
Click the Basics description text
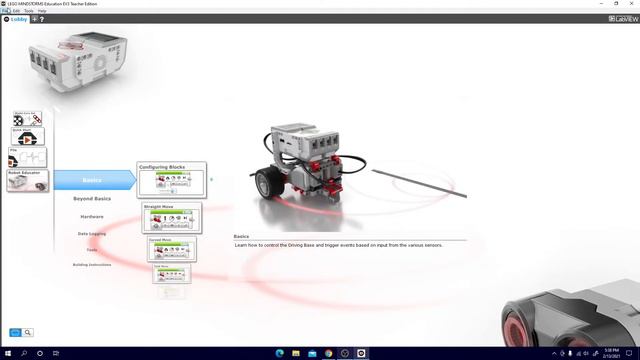[338, 245]
